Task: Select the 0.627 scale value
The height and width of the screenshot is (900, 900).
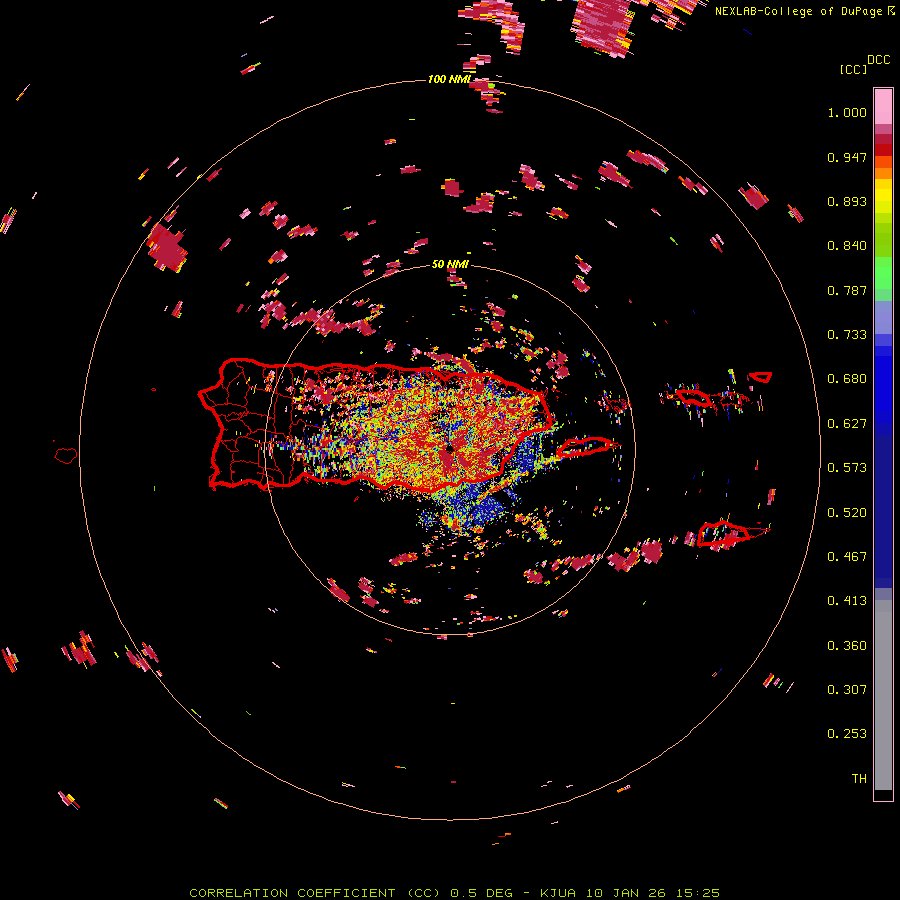Action: pyautogui.click(x=847, y=424)
